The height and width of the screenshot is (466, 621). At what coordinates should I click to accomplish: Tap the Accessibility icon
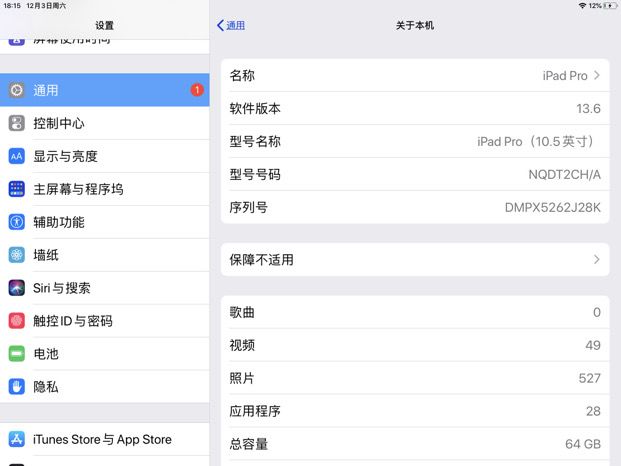point(16,222)
